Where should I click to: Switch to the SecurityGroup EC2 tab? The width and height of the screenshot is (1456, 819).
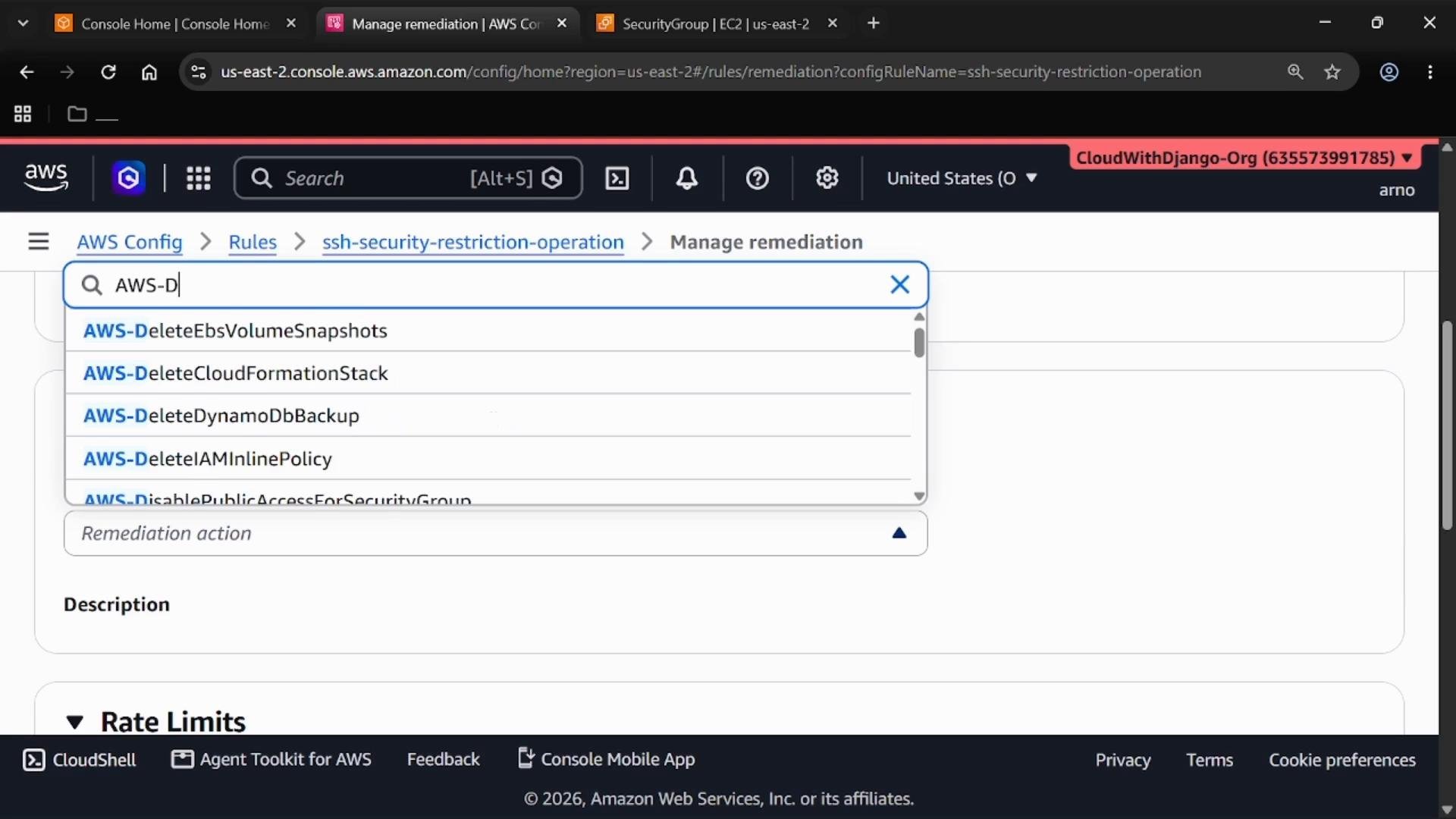715,24
